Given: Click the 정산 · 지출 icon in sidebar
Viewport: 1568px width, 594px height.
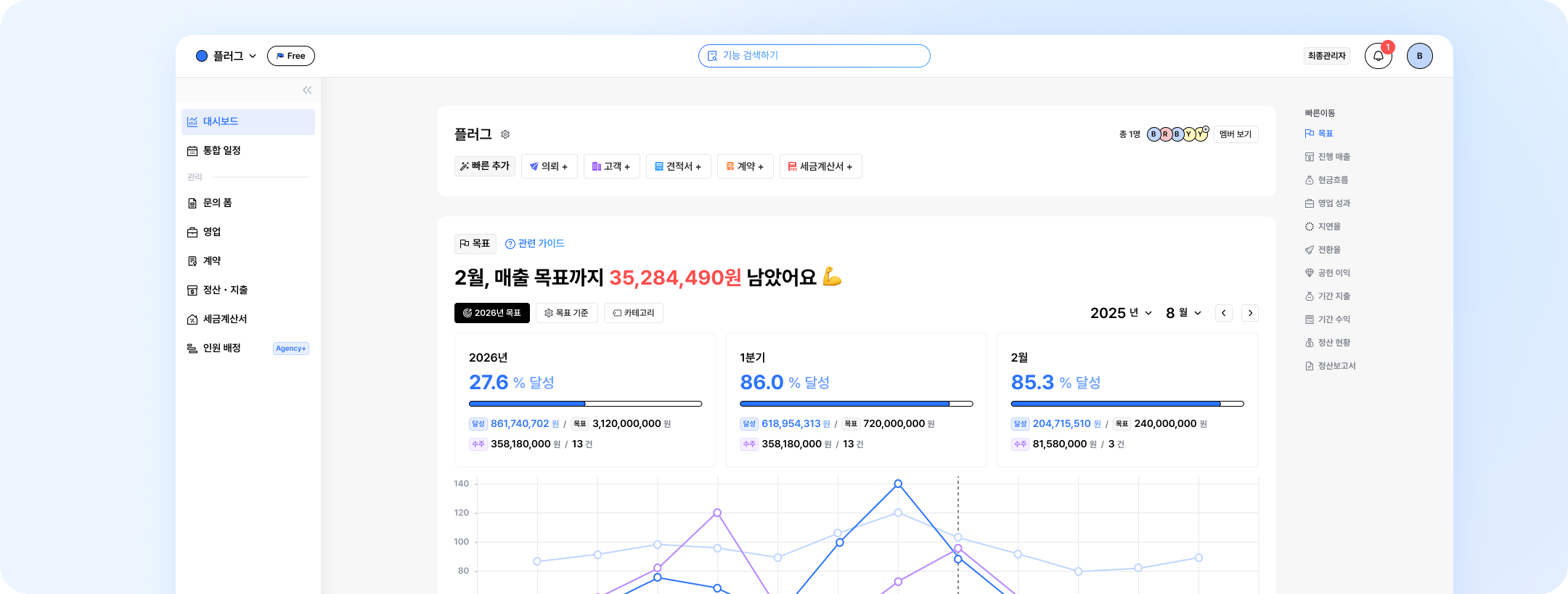Looking at the screenshot, I should click(x=192, y=290).
